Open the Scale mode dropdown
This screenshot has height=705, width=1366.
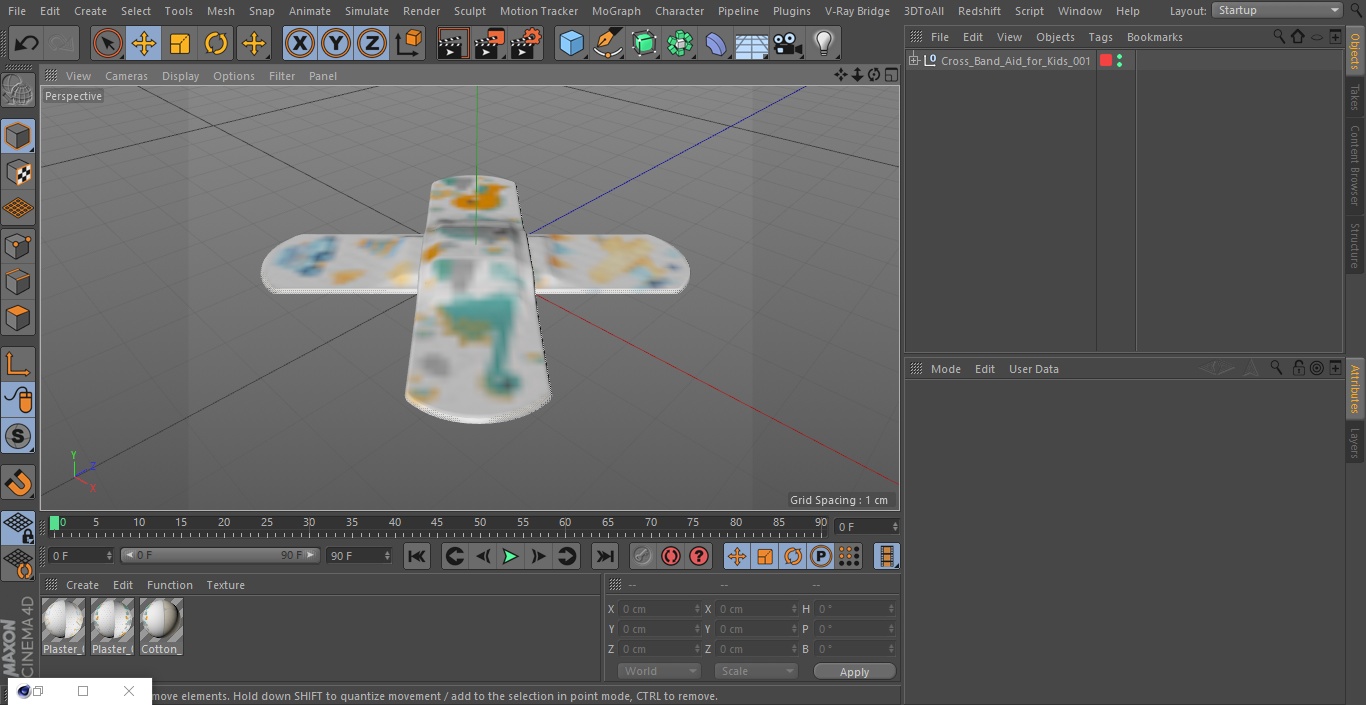tap(756, 671)
